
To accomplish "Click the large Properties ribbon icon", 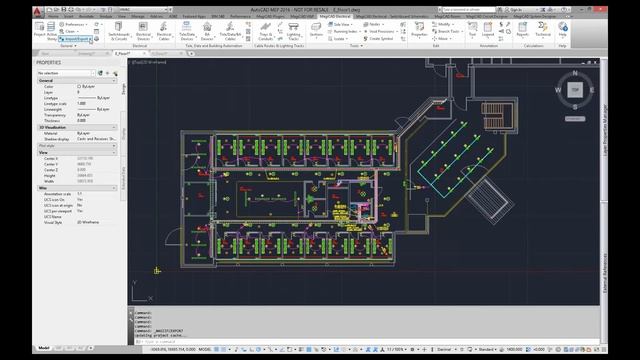I will click(x=419, y=30).
